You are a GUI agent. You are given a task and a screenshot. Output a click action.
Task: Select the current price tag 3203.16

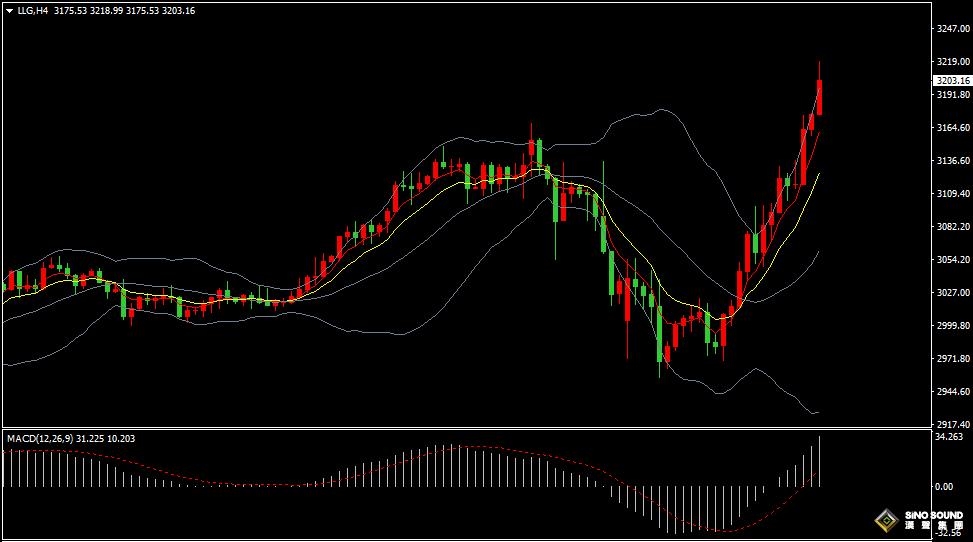point(952,80)
